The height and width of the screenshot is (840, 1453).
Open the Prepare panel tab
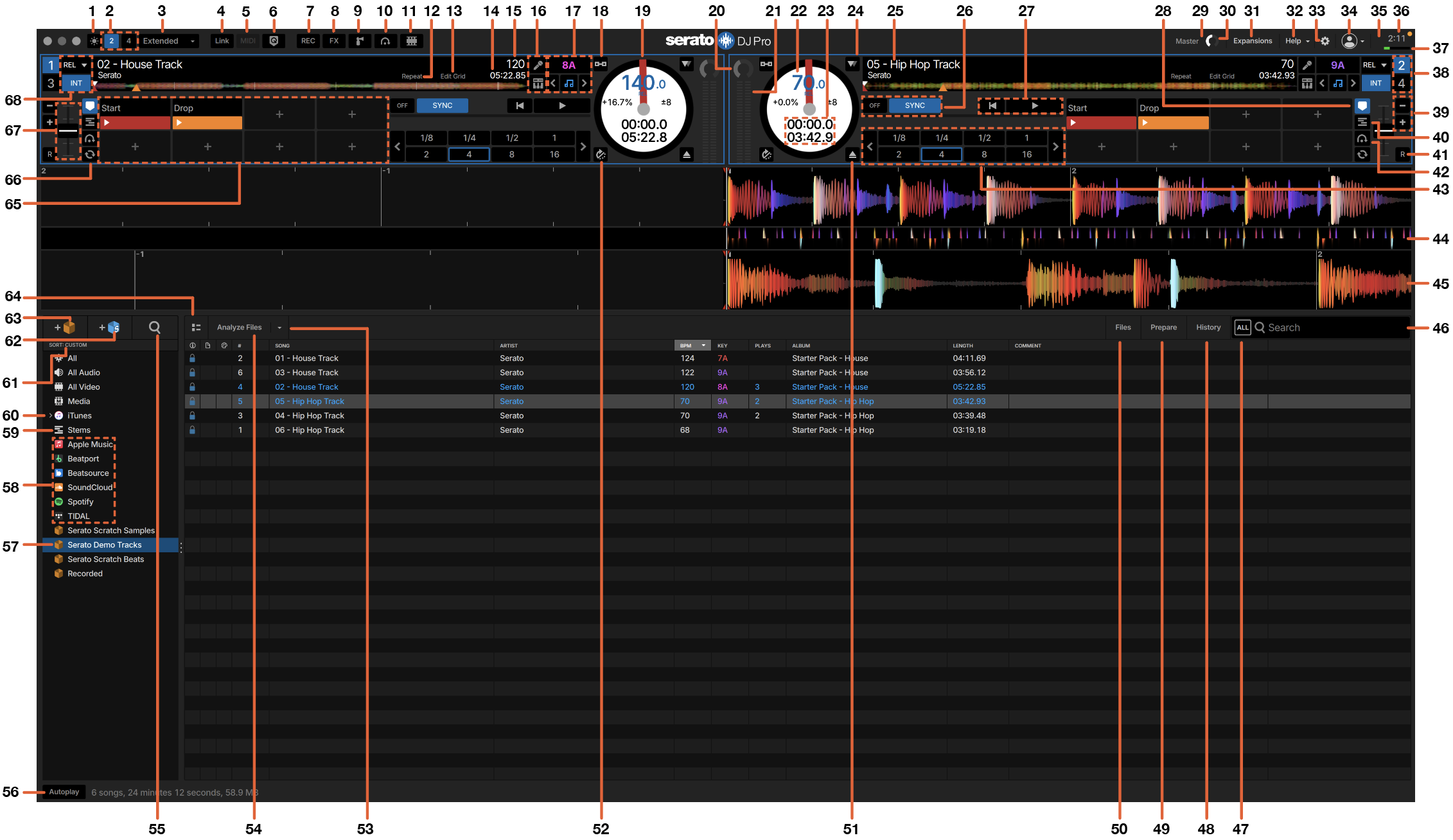(x=1163, y=328)
